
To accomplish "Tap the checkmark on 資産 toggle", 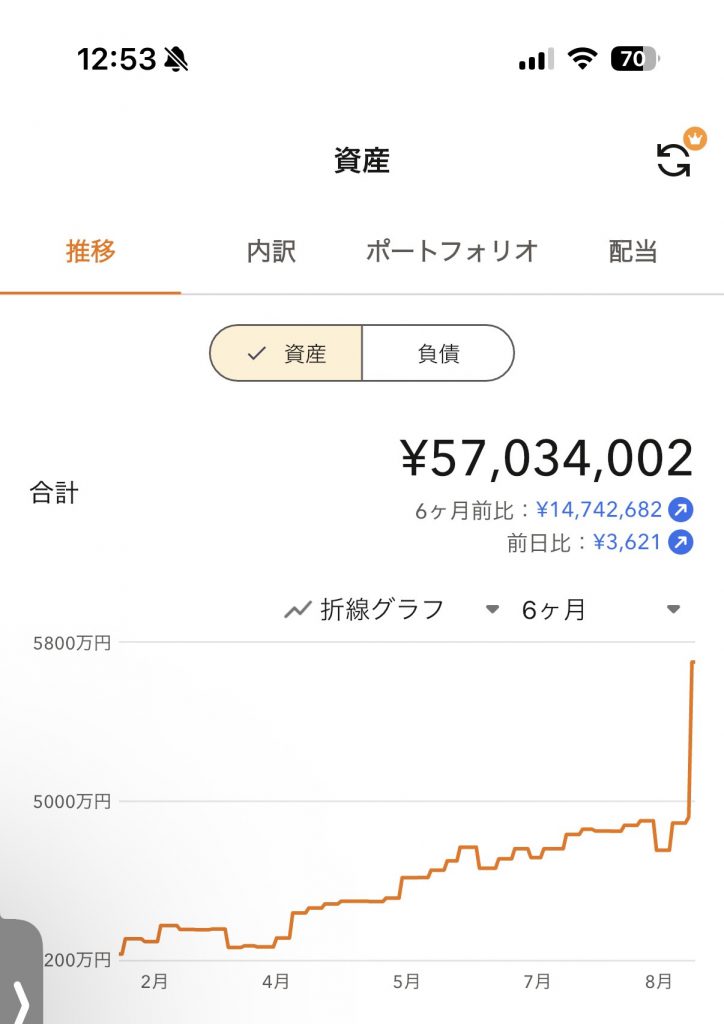I will [x=257, y=353].
